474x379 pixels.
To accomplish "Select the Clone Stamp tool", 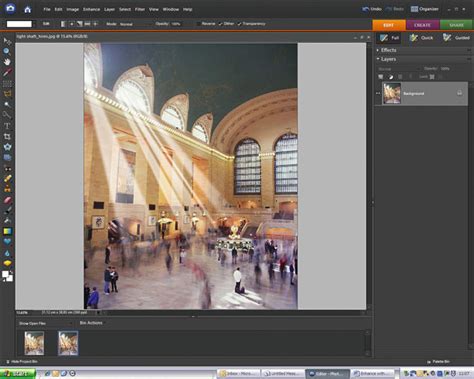I will tap(7, 189).
